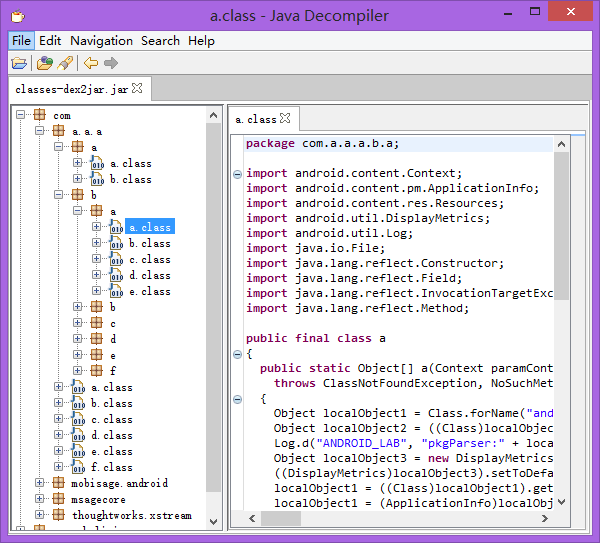Image resolution: width=600 pixels, height=543 pixels.
Task: Click the Backward yellow arrow icon
Action: coord(90,63)
